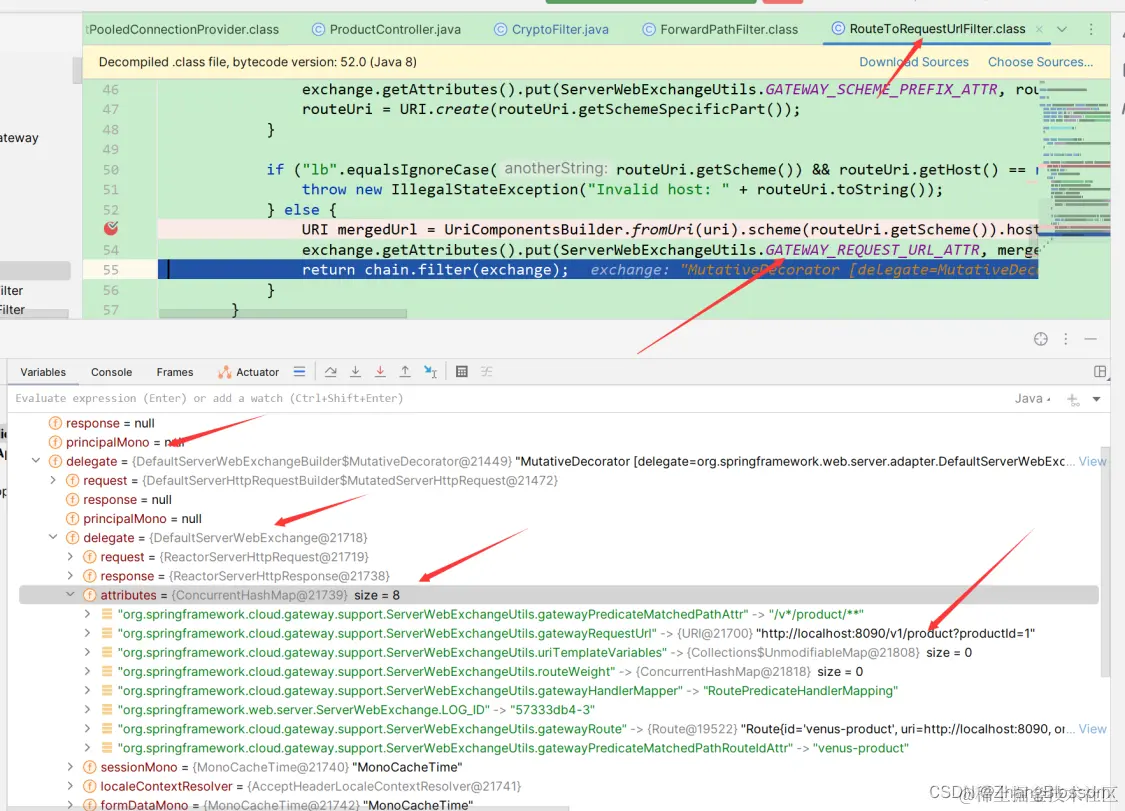Click the entry icon of gatewayRequestUrl row
This screenshot has width=1125, height=811.
coord(107,633)
